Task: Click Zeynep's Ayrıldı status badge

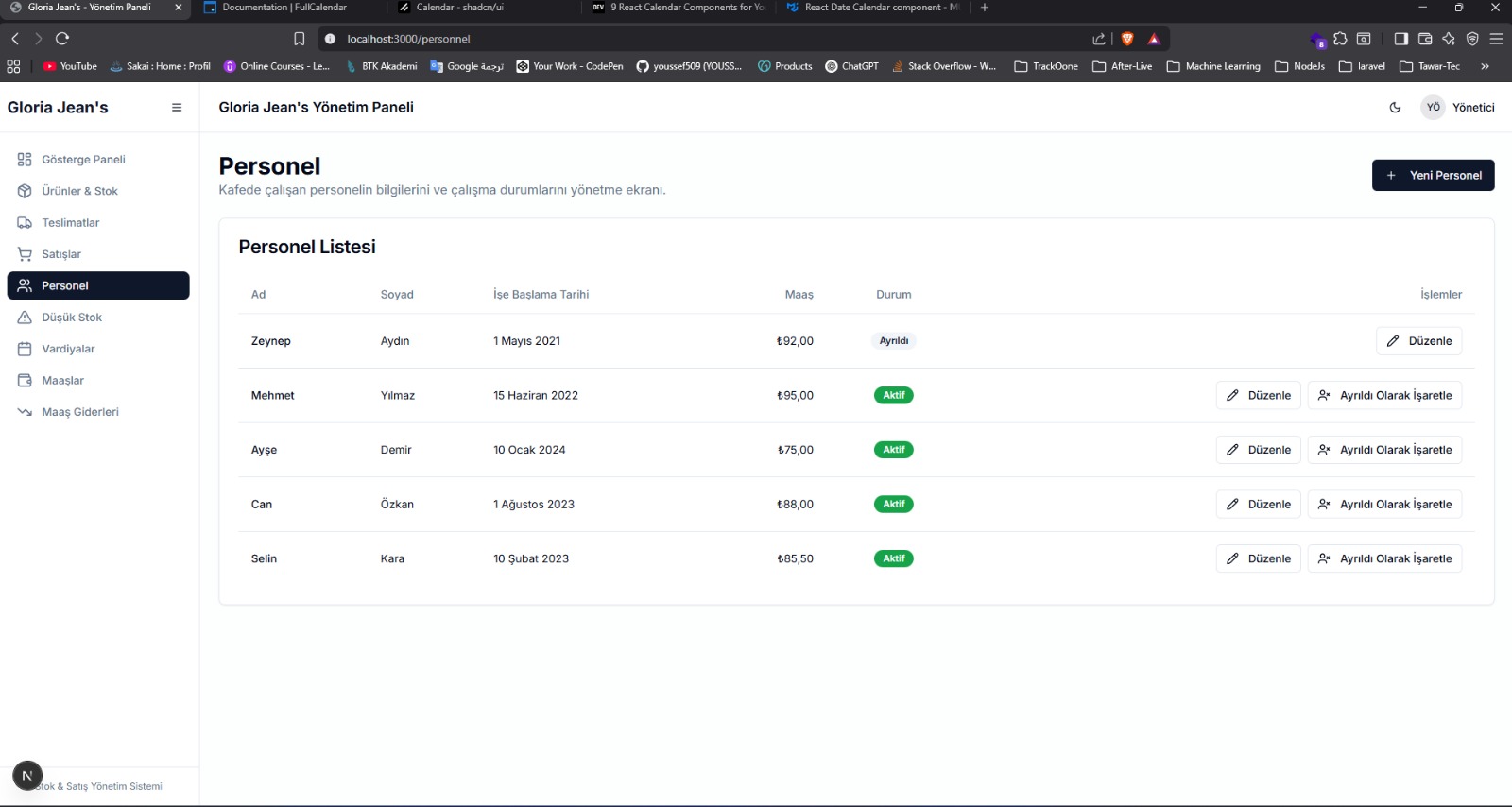Action: pos(893,341)
